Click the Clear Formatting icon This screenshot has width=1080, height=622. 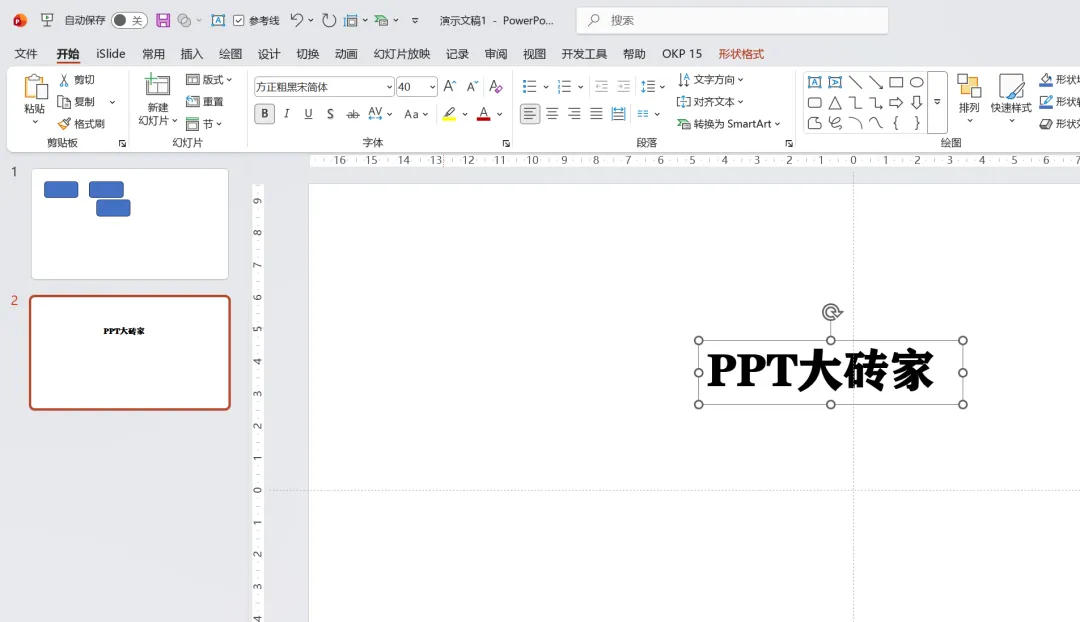pos(495,87)
